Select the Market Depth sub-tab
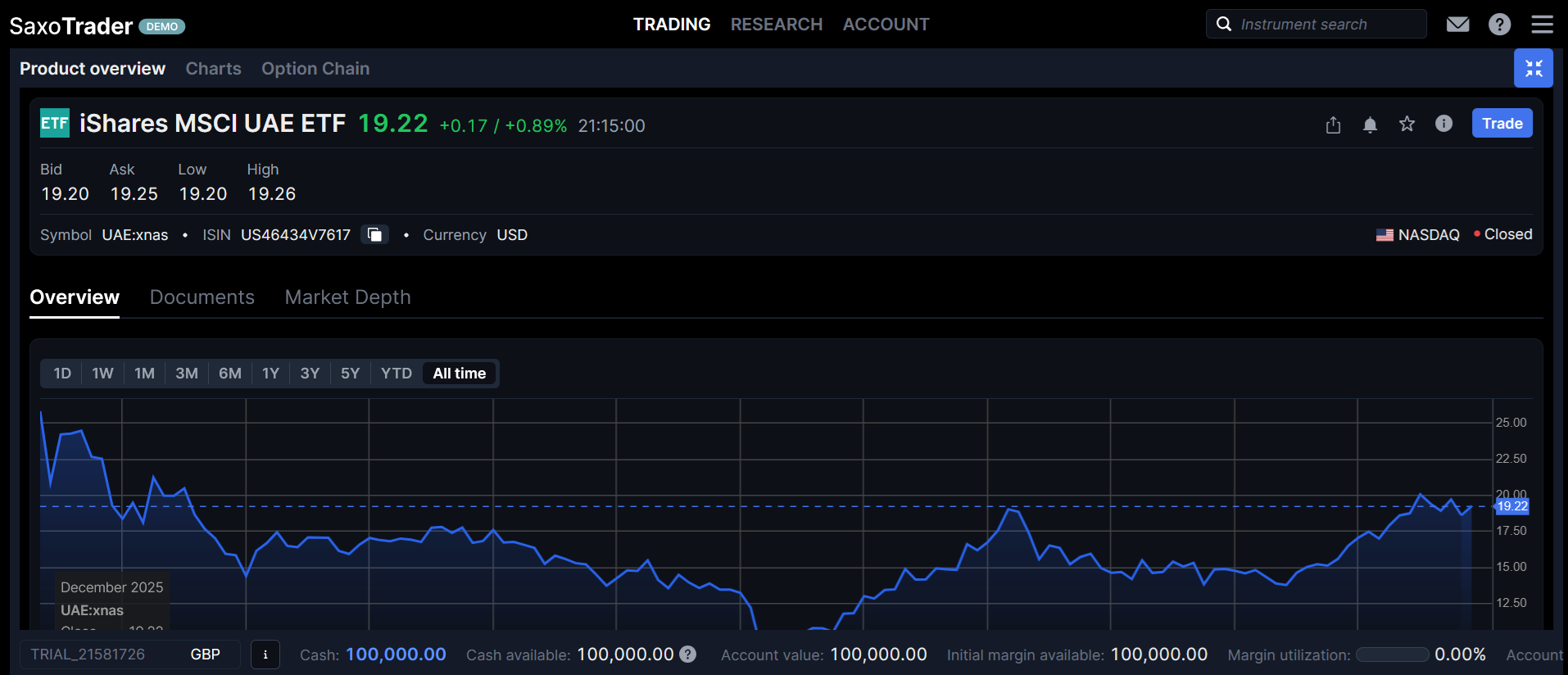The width and height of the screenshot is (1568, 675). coord(348,297)
